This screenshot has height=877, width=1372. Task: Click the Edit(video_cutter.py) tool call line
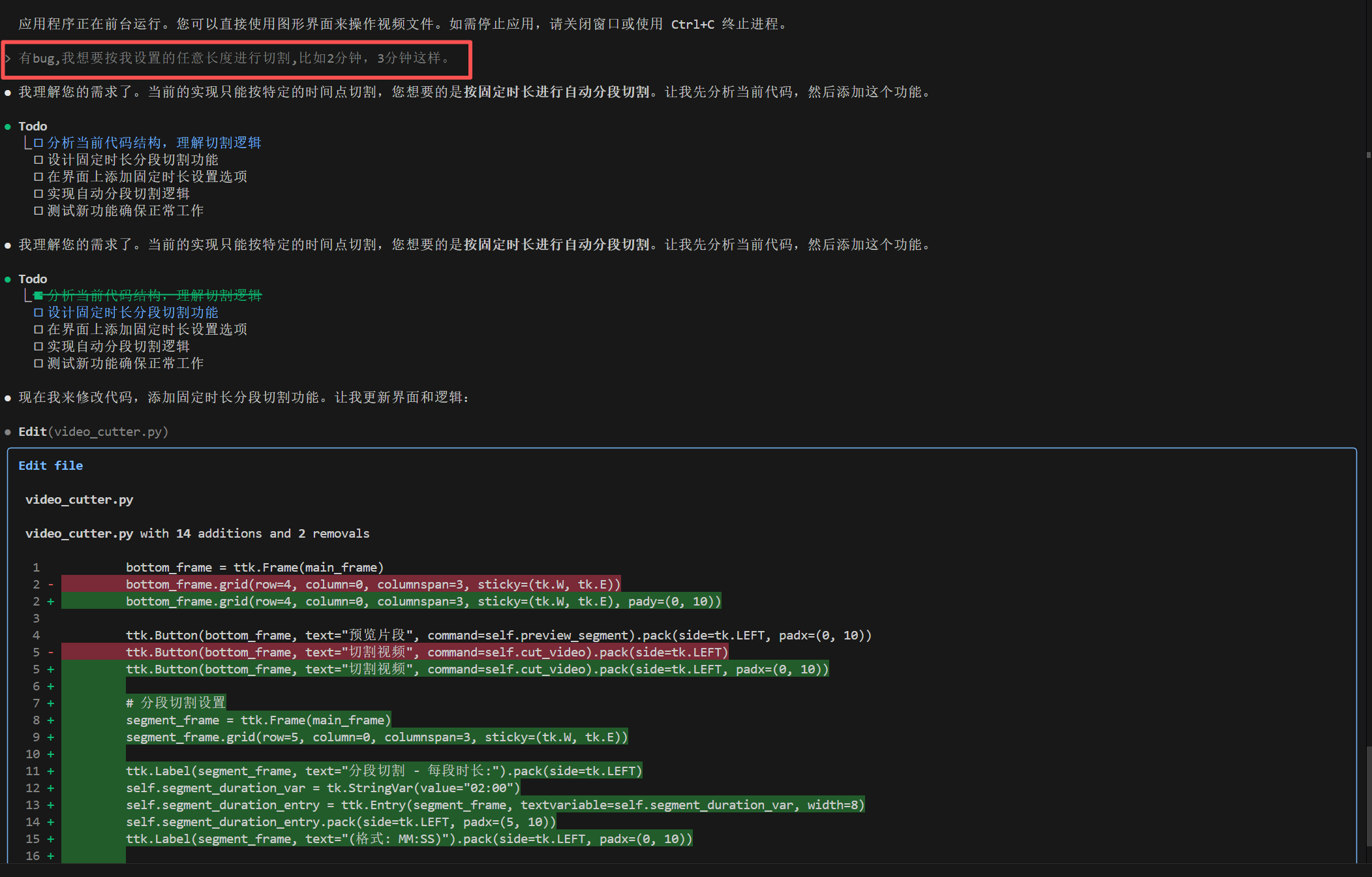point(93,432)
